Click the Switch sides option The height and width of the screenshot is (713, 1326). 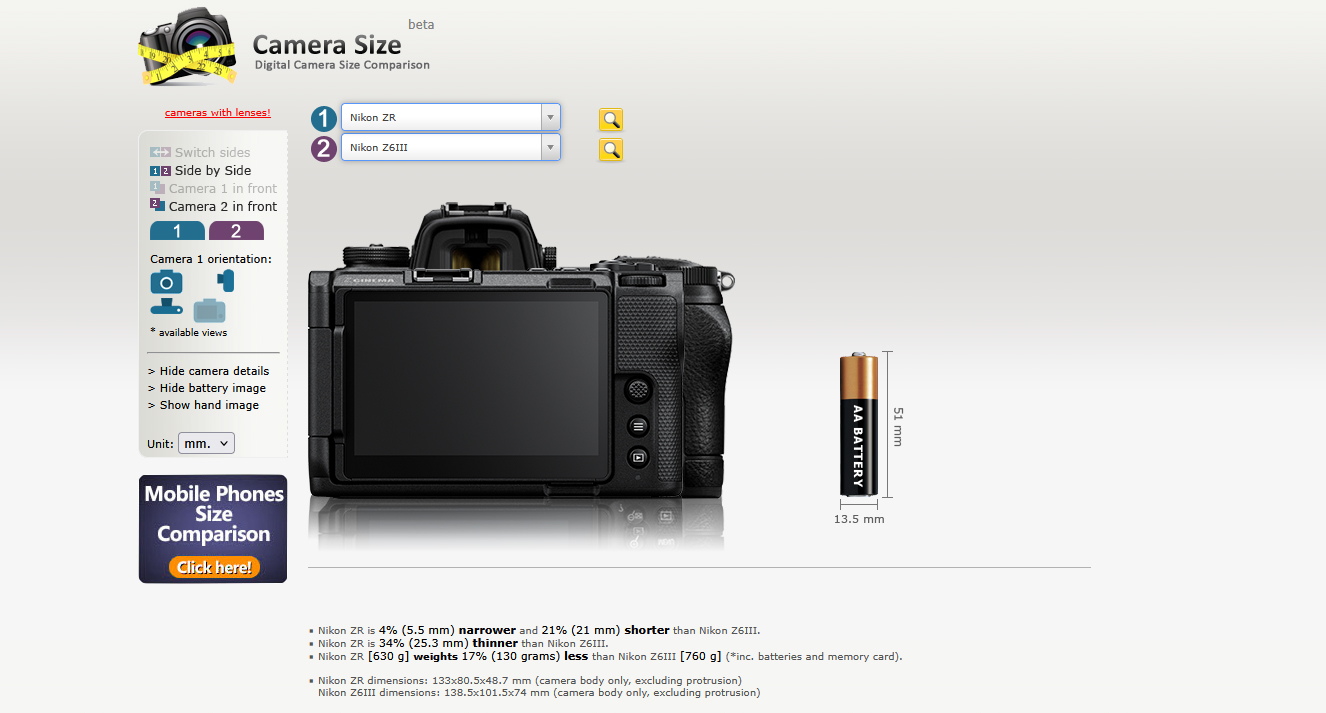click(x=200, y=152)
